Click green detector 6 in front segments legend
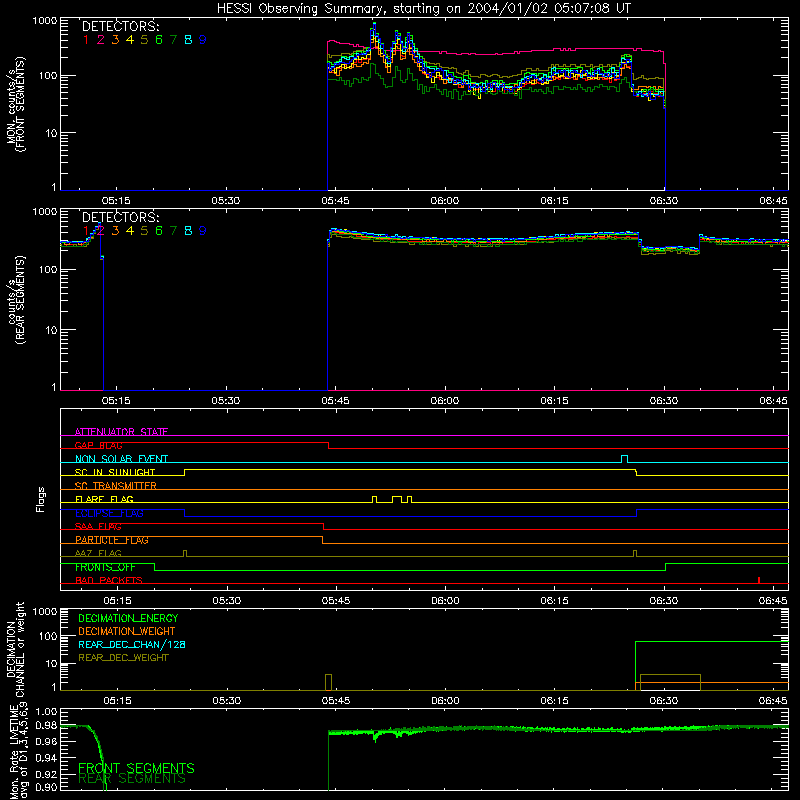The width and height of the screenshot is (800, 800). point(159,40)
